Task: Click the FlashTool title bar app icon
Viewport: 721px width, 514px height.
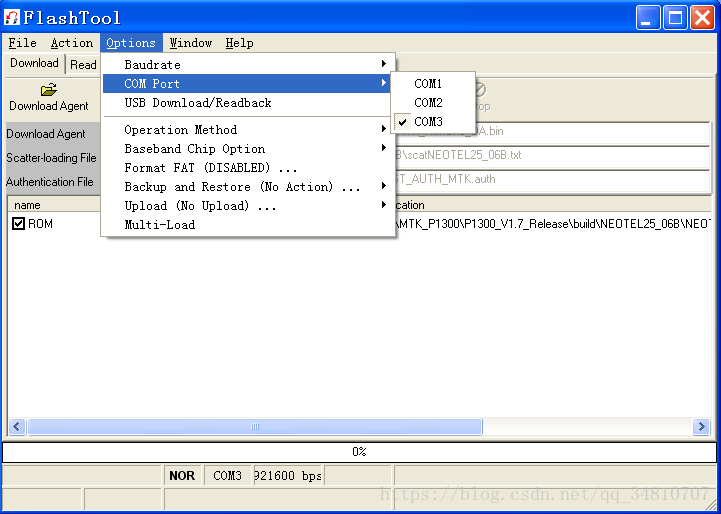Action: (12, 18)
